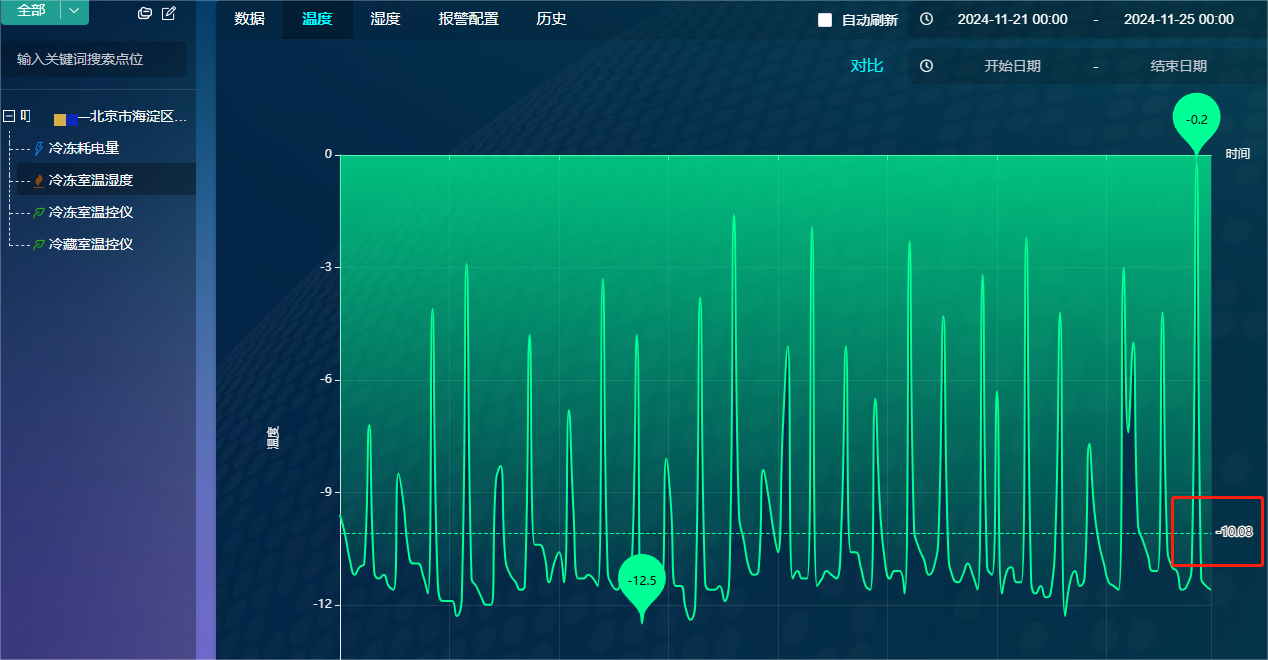
Task: Click the copy/duplicate icon above the search box
Action: [x=145, y=13]
